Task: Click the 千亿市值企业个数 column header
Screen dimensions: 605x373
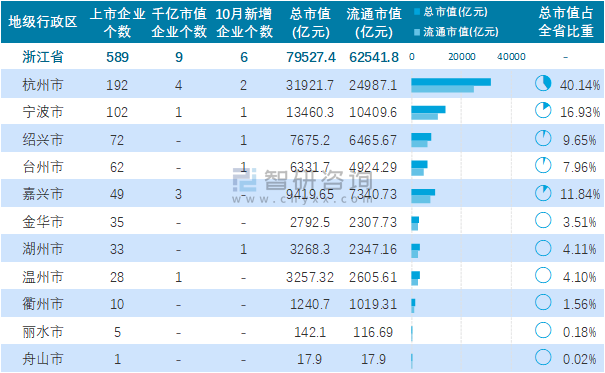Action: click(x=179, y=22)
